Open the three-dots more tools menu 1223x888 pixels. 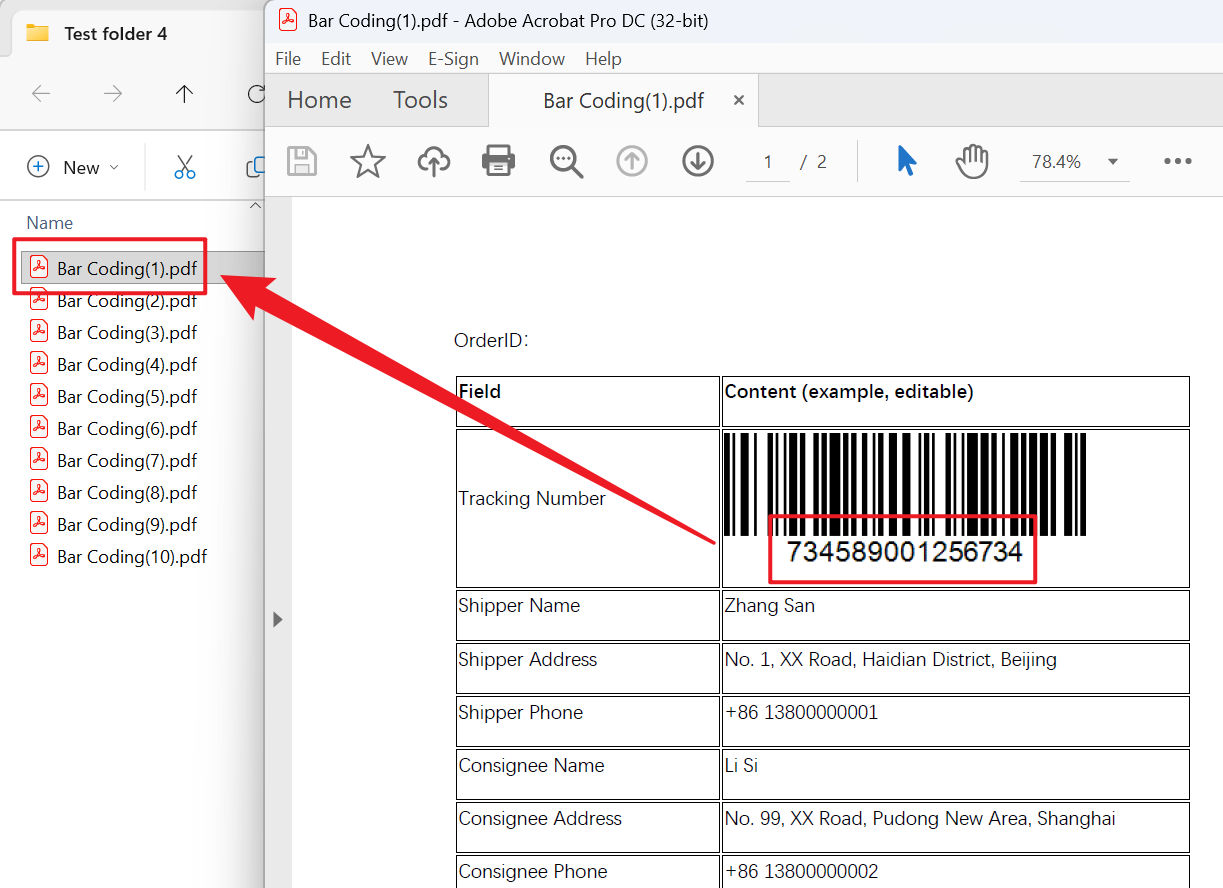(x=1178, y=162)
